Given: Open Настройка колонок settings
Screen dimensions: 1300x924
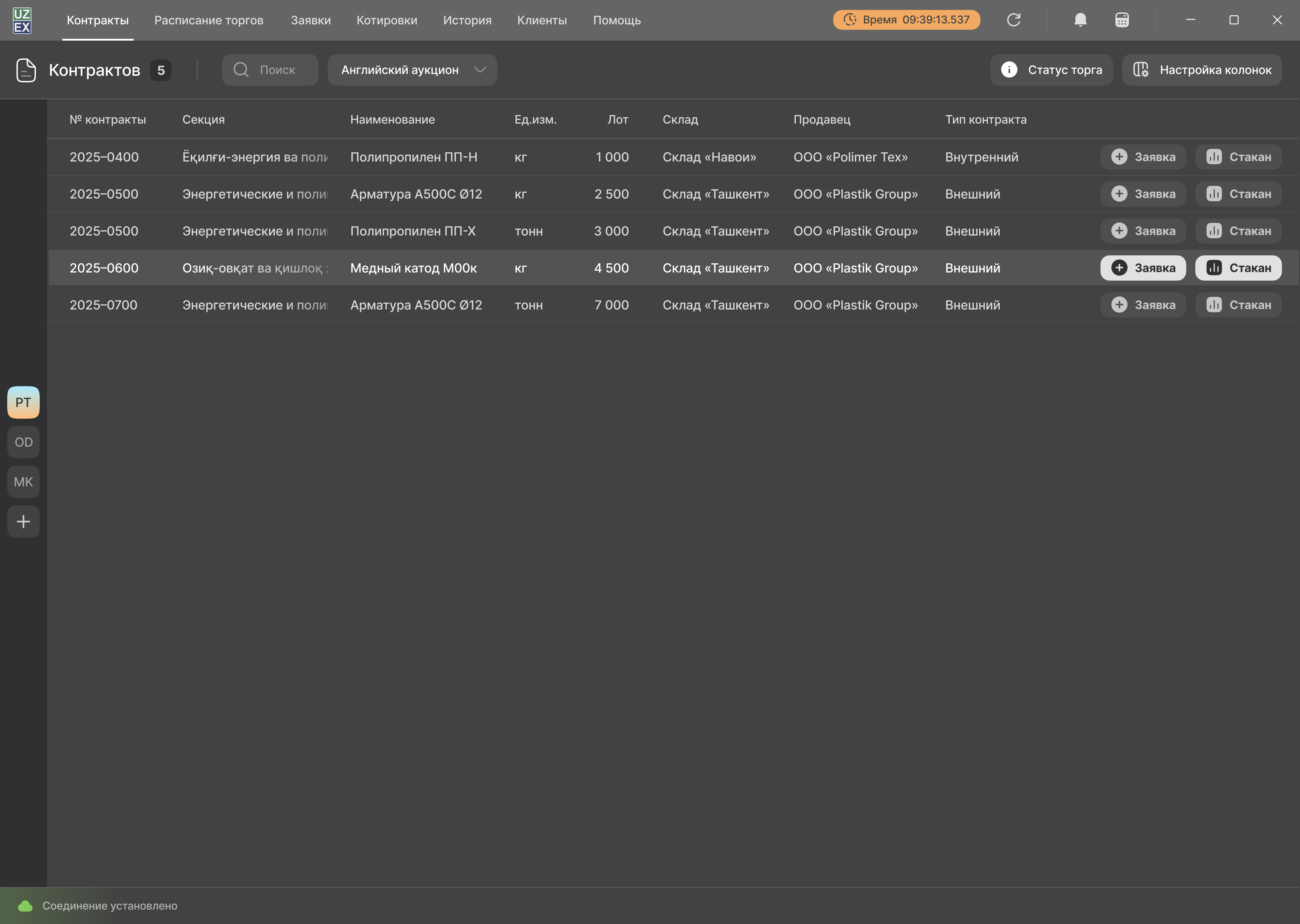Looking at the screenshot, I should pos(1202,70).
